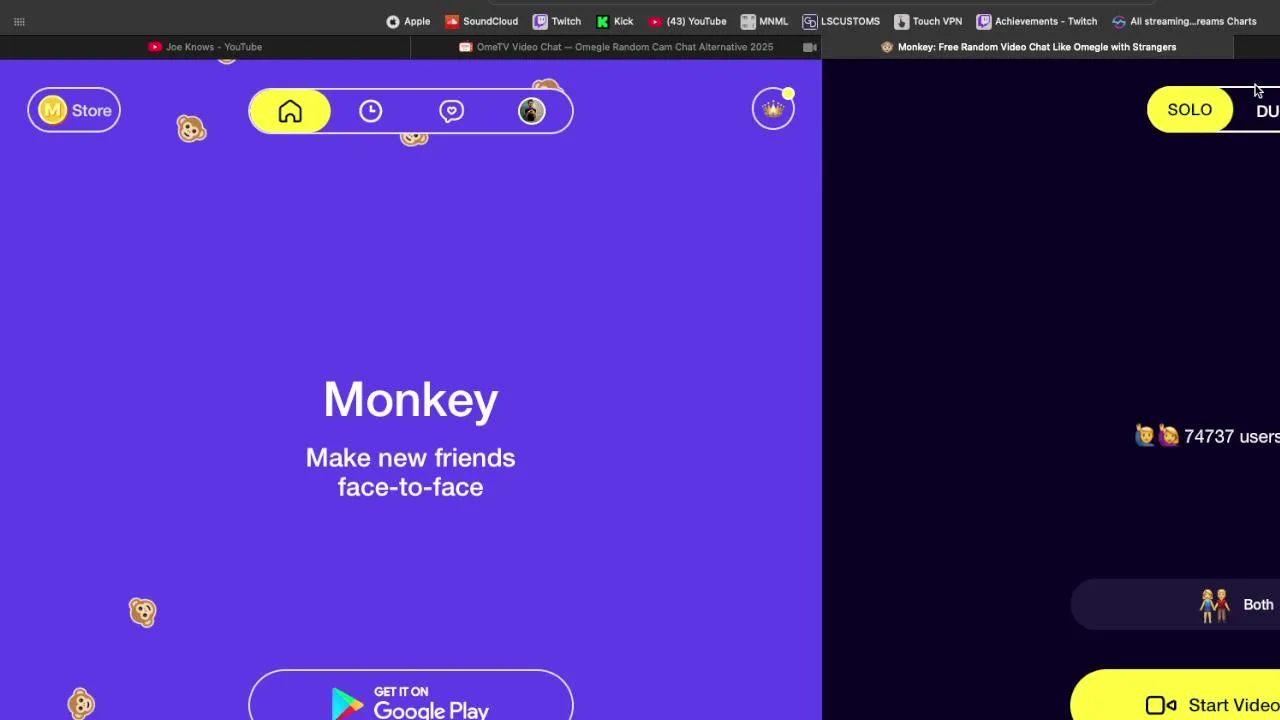Viewport: 1280px width, 720px height.
Task: Select the Monkey Random Video Chat tab
Action: point(1028,47)
